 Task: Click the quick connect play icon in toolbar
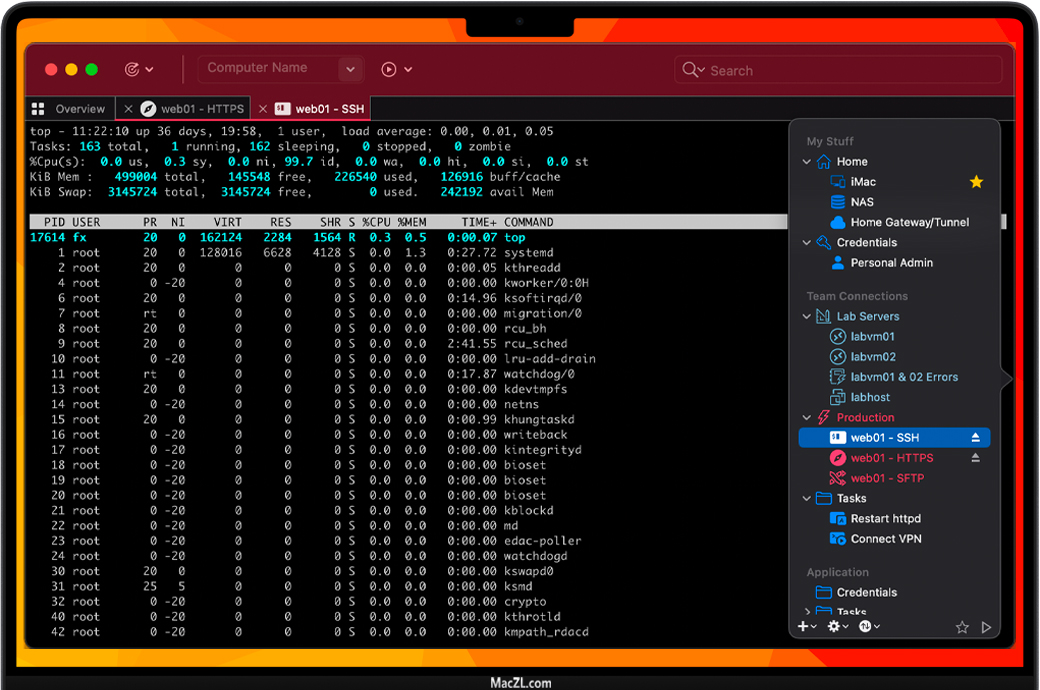[x=390, y=69]
